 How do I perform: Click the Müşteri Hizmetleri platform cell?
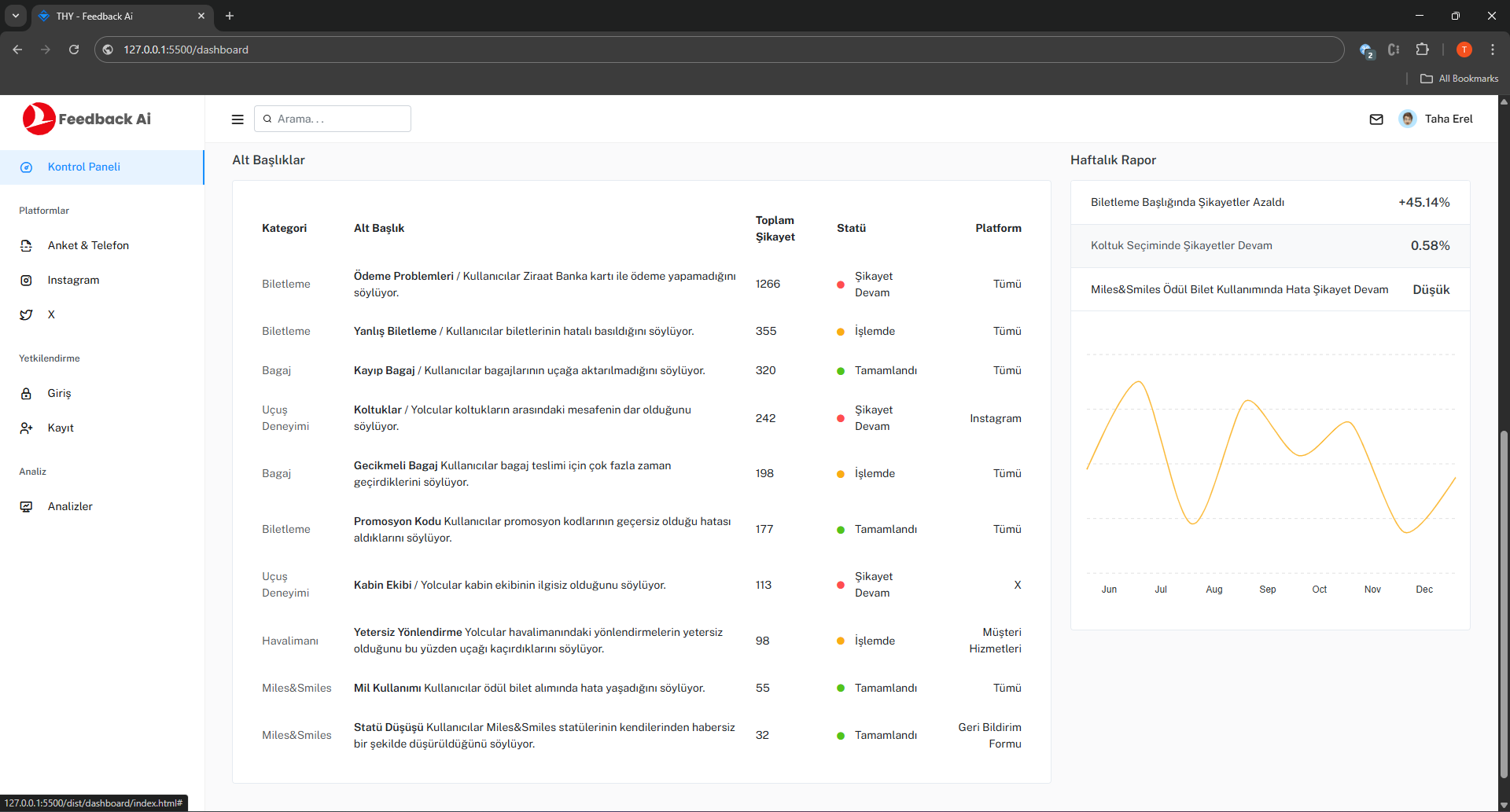tap(996, 641)
